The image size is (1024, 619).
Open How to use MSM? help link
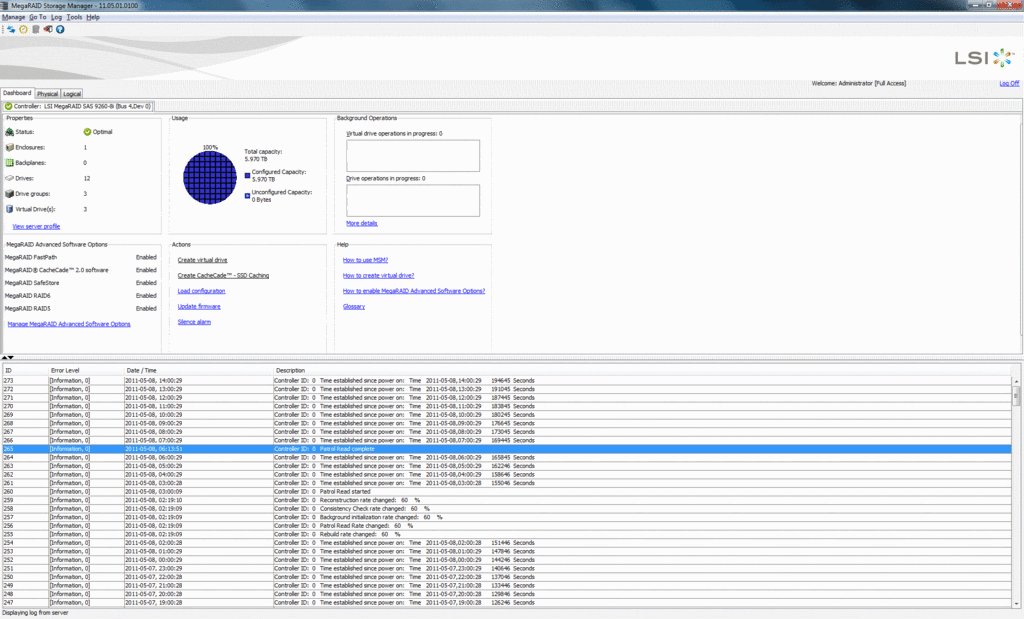coord(366,260)
